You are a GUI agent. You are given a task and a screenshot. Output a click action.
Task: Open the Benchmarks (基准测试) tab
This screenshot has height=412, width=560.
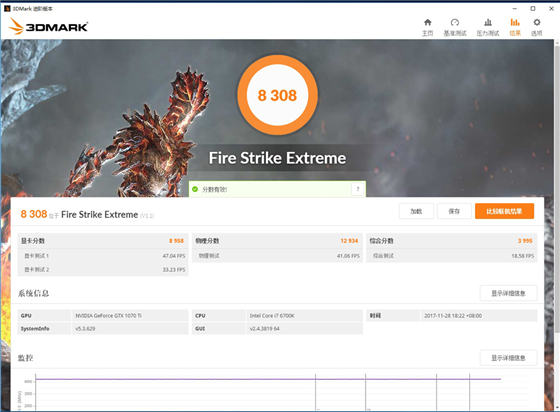point(455,27)
